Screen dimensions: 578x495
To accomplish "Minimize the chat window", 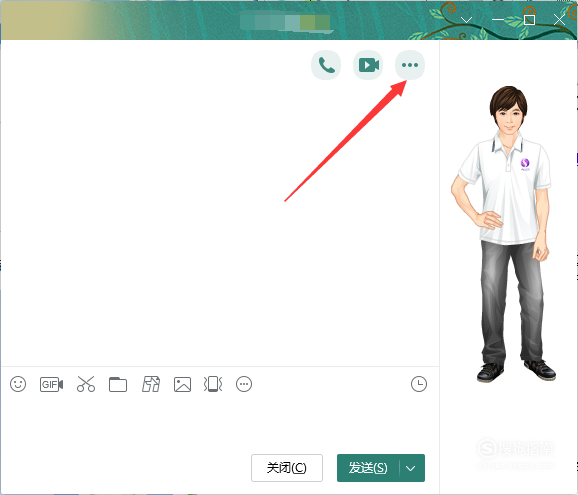I will click(498, 20).
